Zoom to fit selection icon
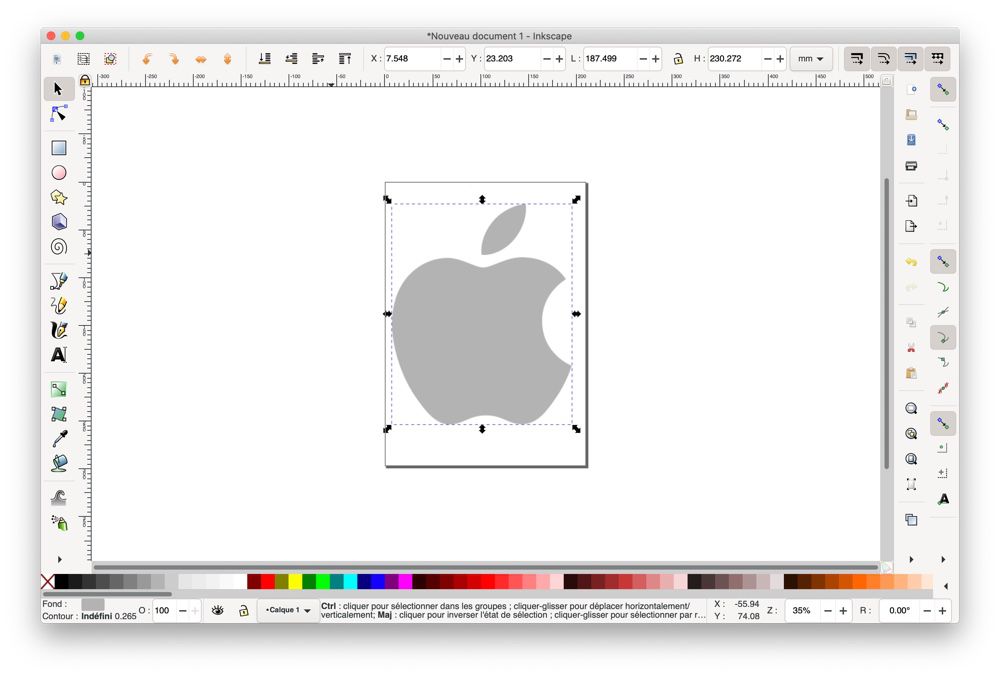Image resolution: width=1000 pixels, height=677 pixels. coord(911,409)
